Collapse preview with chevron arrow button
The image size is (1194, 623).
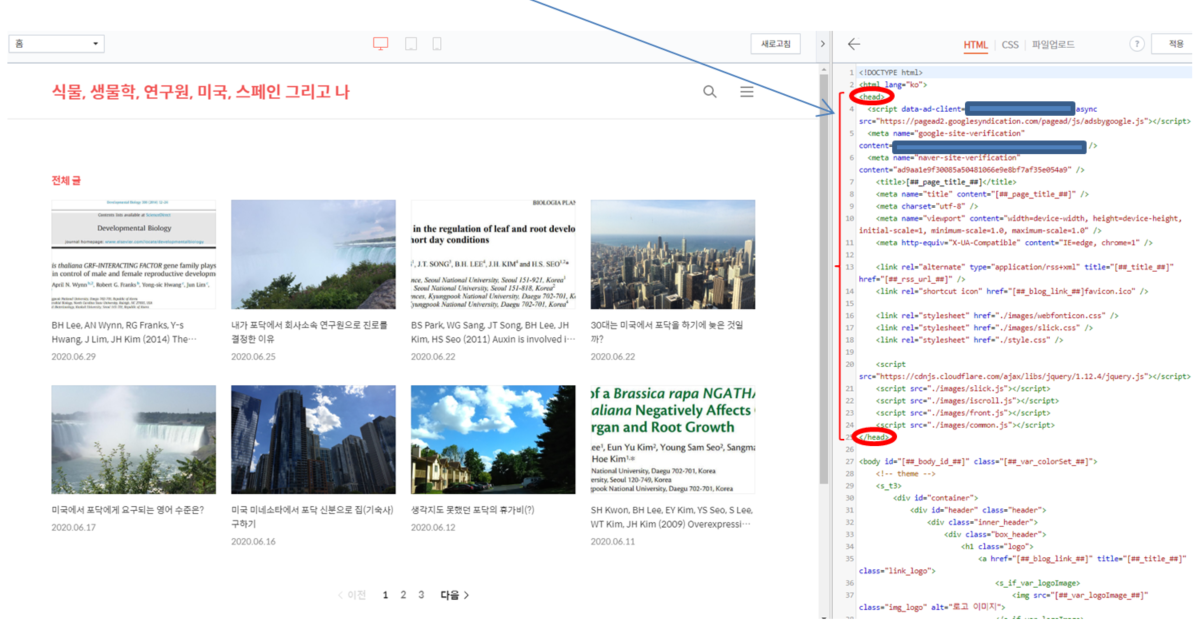(x=822, y=44)
